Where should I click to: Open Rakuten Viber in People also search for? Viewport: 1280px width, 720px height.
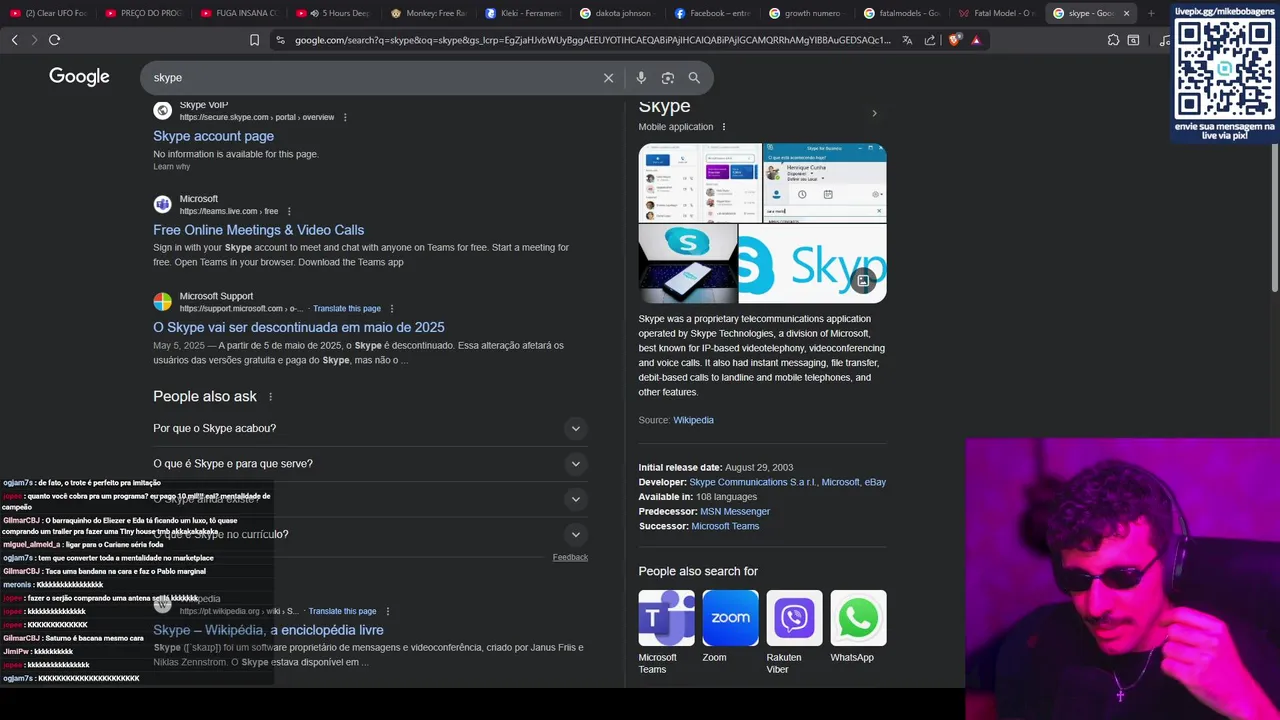794,632
